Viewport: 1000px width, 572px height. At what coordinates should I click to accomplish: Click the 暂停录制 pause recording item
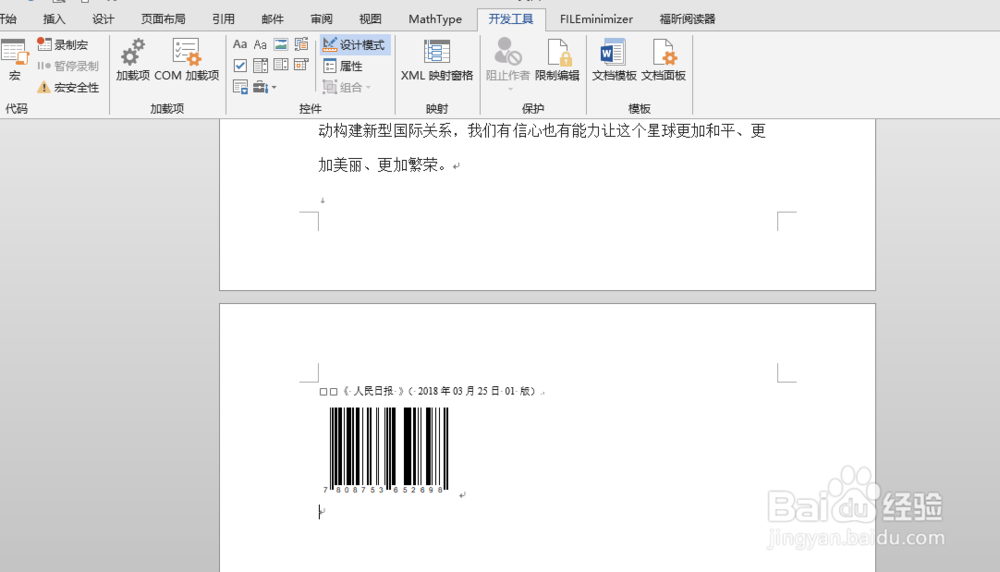68,66
